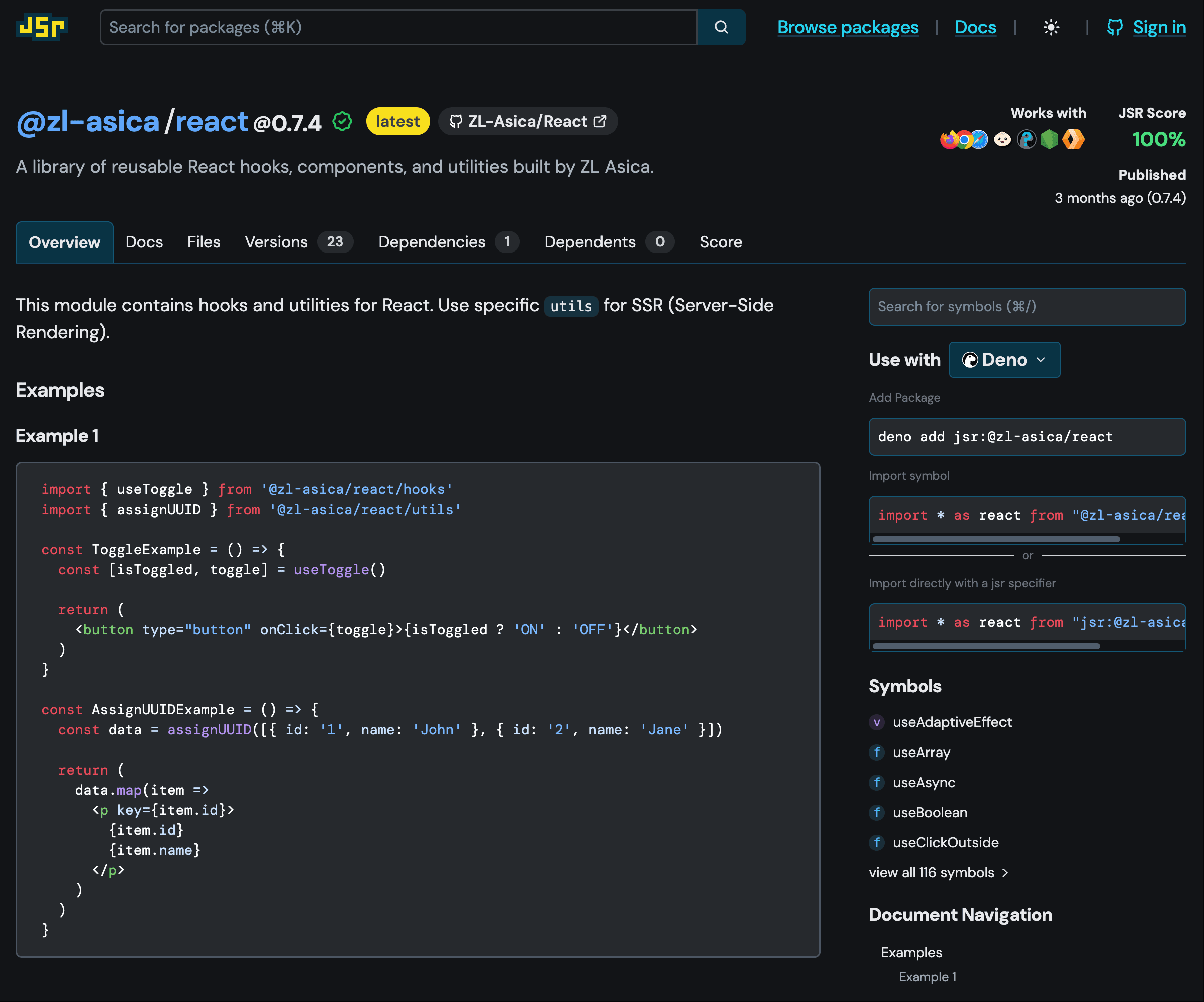Image resolution: width=1204 pixels, height=1002 pixels.
Task: Click the jsr specifier import horizontal scrollbar
Action: click(986, 646)
